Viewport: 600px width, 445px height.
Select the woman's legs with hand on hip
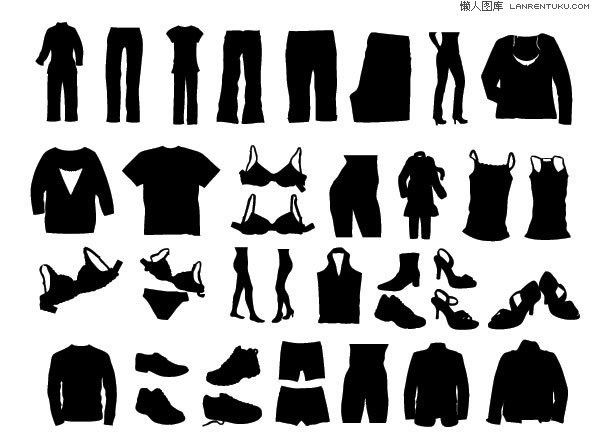[448, 78]
